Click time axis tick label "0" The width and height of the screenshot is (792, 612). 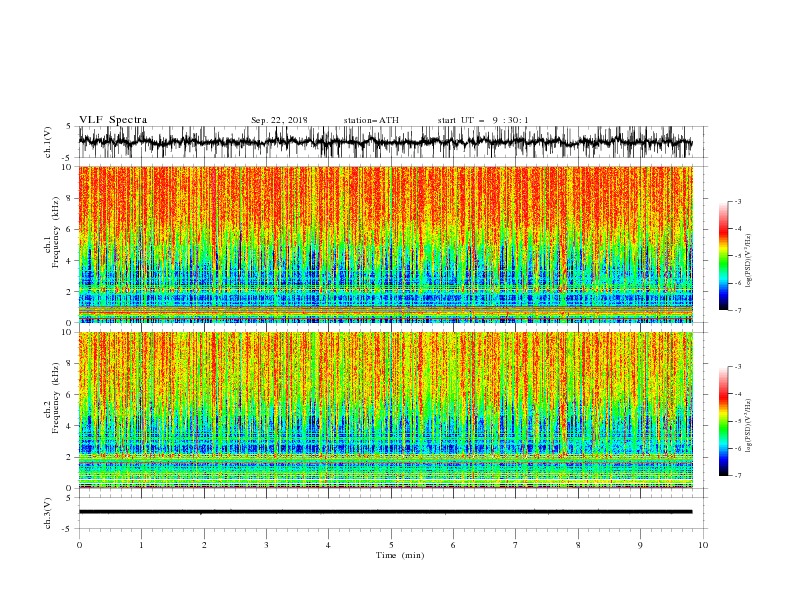pos(79,545)
